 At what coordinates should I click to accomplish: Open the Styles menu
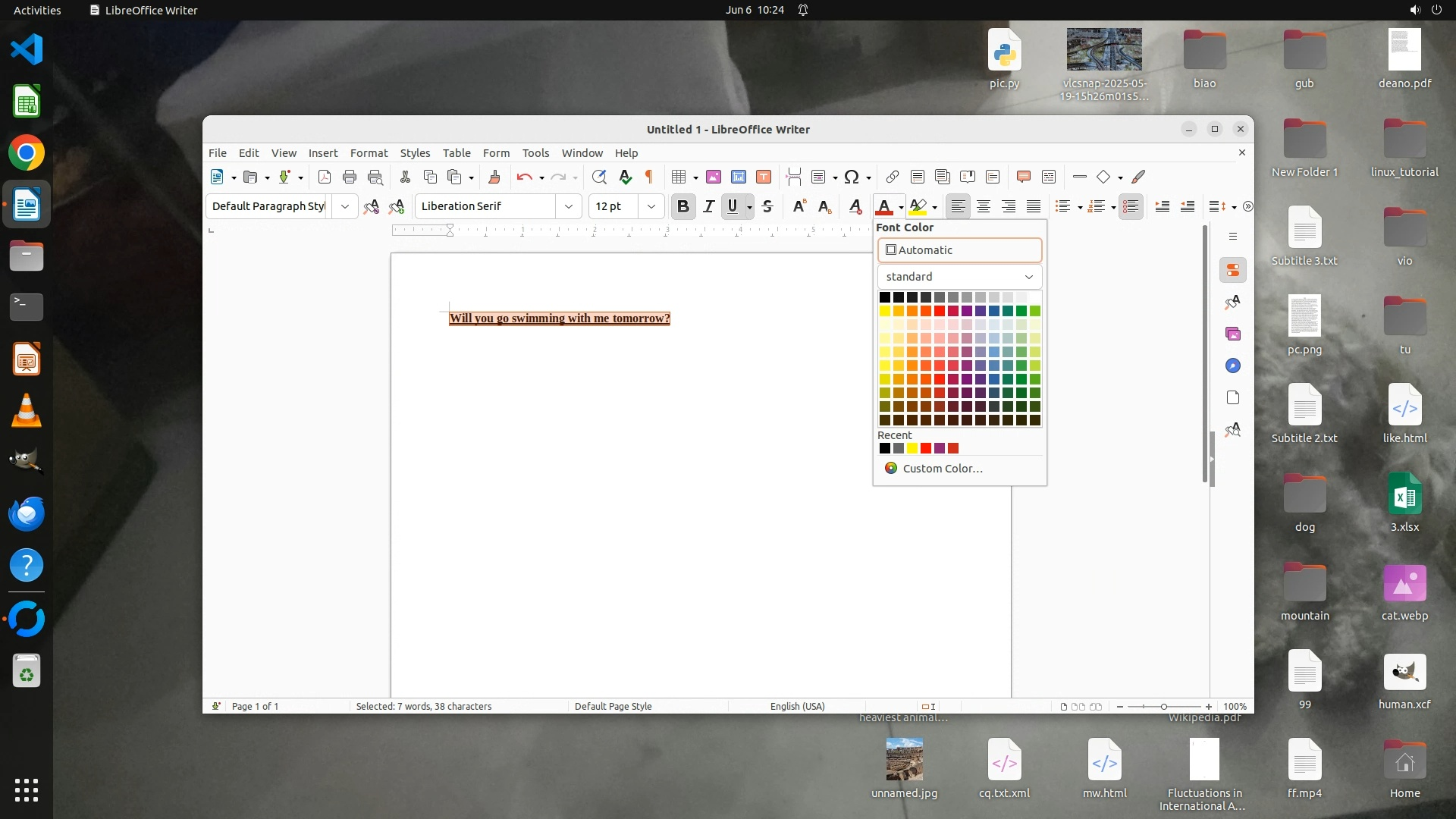415,152
